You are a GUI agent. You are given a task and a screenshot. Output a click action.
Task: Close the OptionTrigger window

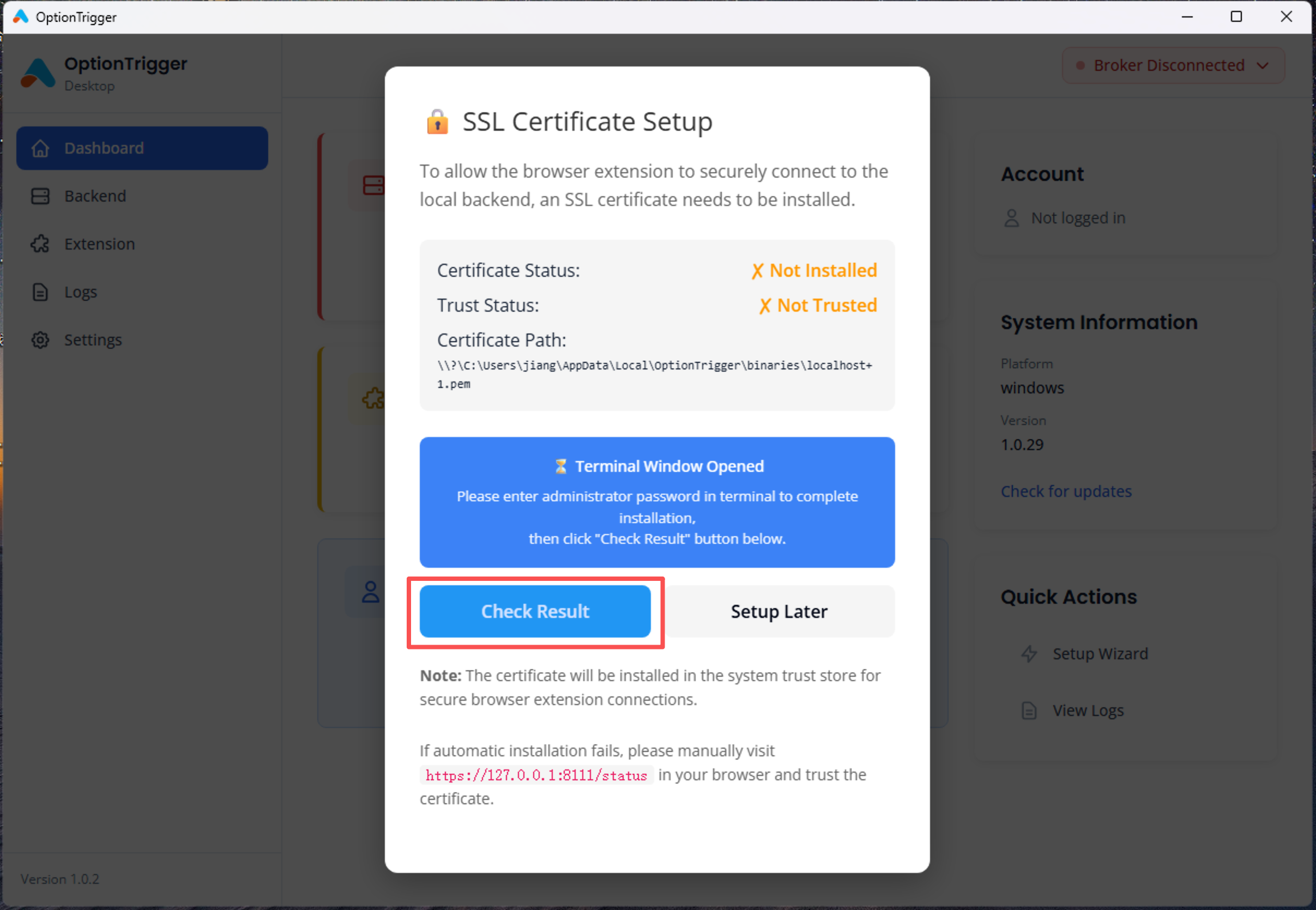(x=1287, y=16)
